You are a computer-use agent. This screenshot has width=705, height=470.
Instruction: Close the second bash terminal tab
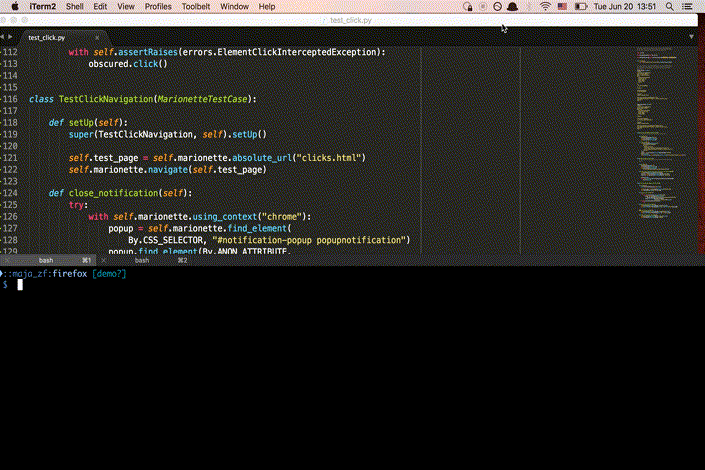[104, 260]
